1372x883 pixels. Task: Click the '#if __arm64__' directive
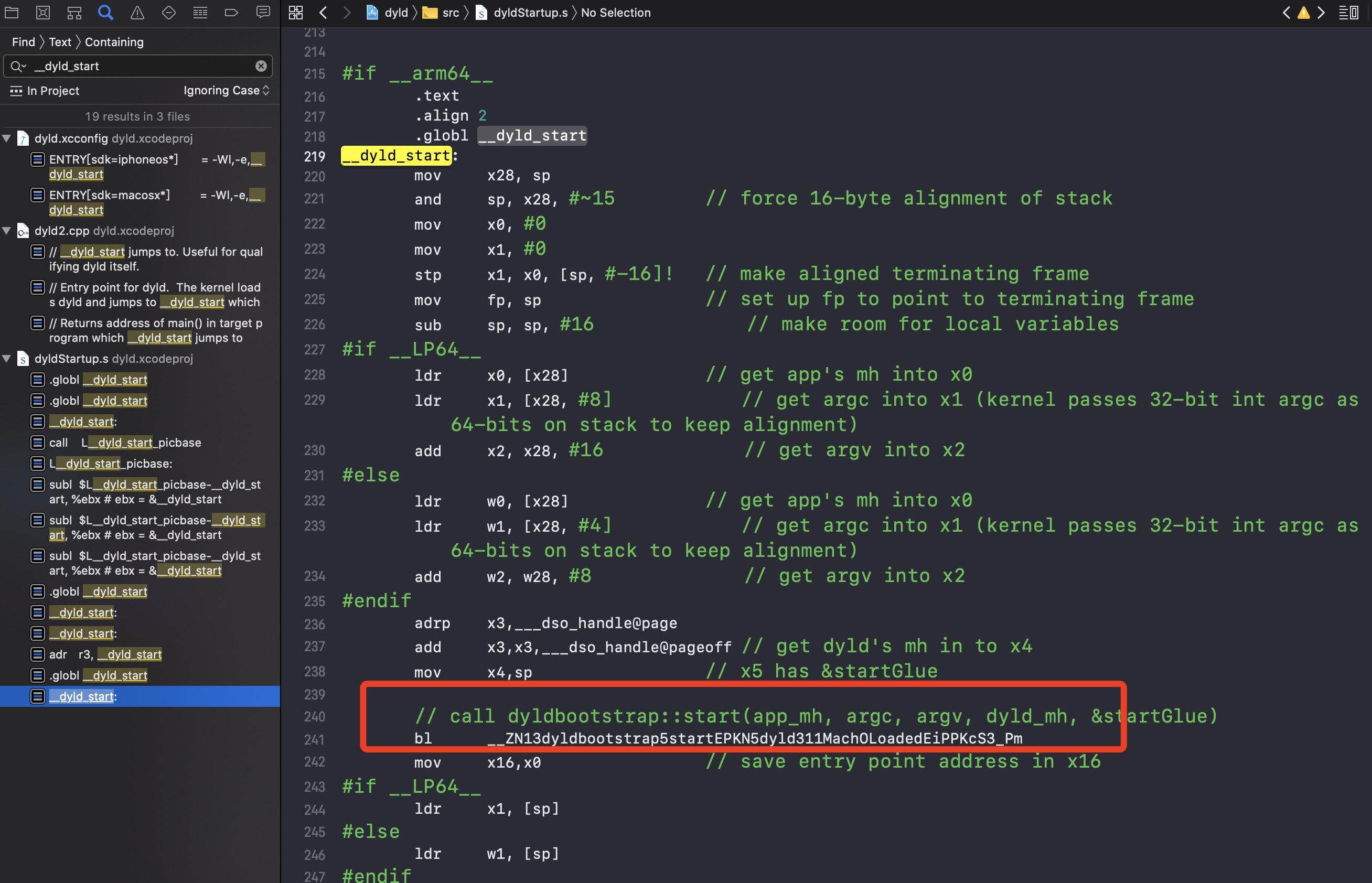(417, 73)
